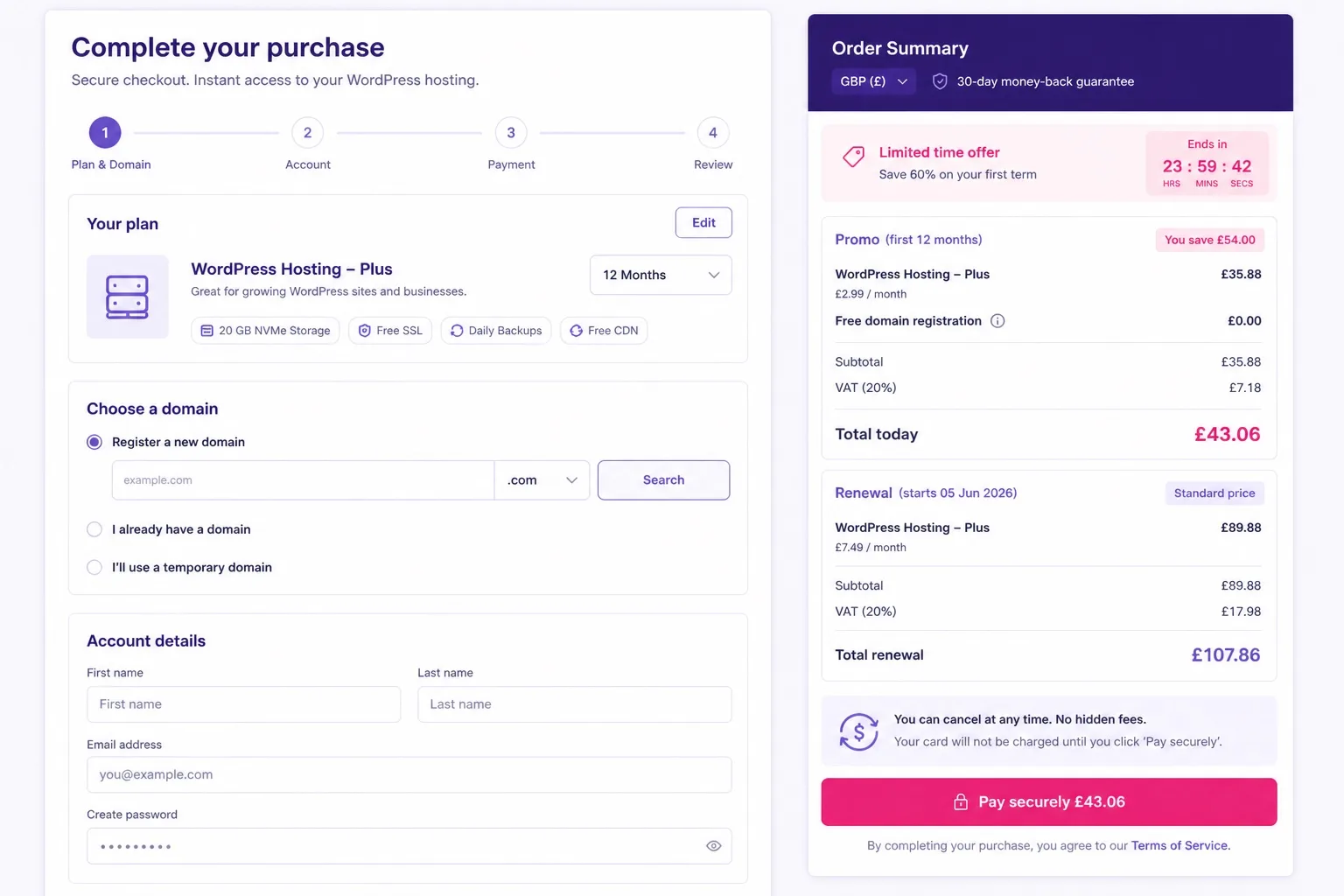Click the Last name input field

[575, 704]
